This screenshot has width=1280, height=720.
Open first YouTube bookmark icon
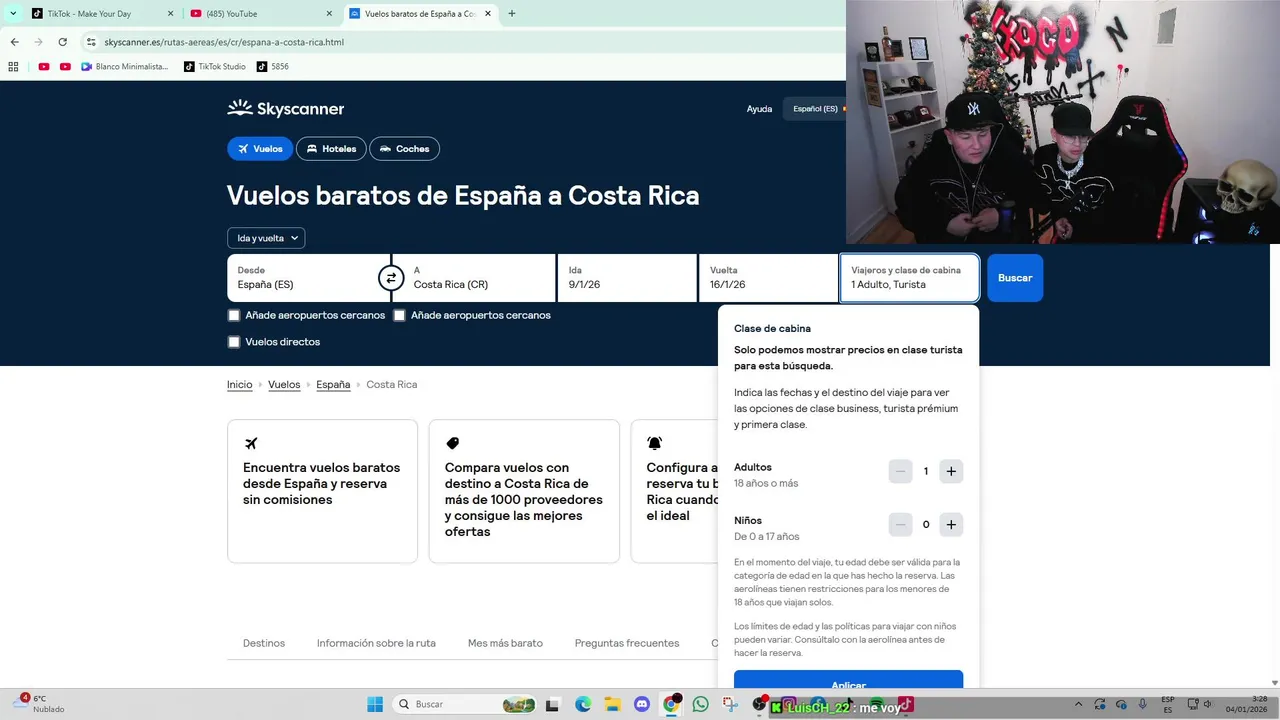tap(44, 67)
